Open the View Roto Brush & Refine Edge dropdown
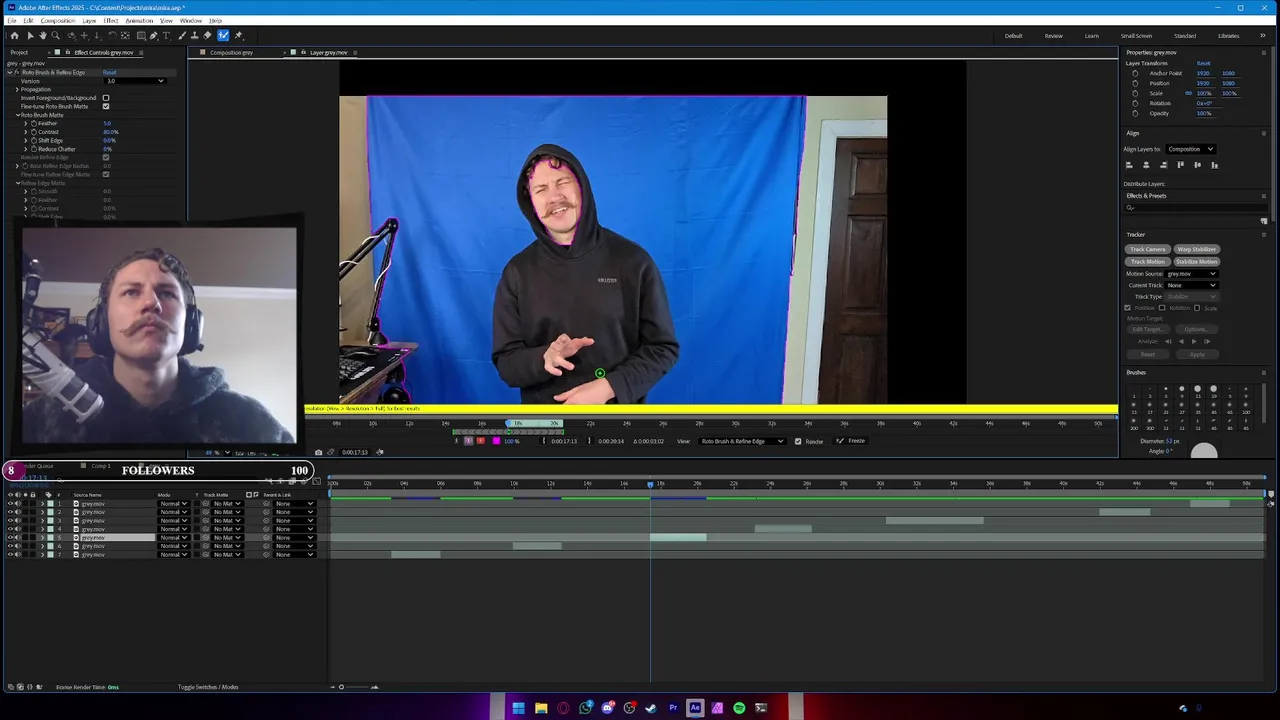1280x720 pixels. [742, 441]
